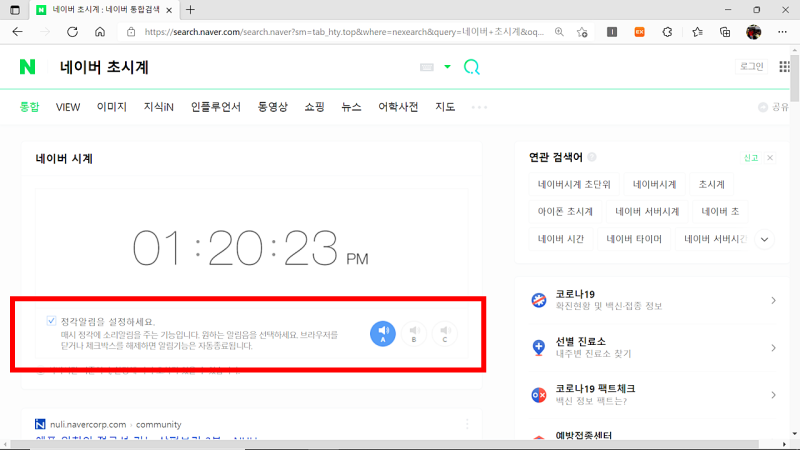The image size is (800, 450).
Task: Click the Naver N logo
Action: (28, 67)
